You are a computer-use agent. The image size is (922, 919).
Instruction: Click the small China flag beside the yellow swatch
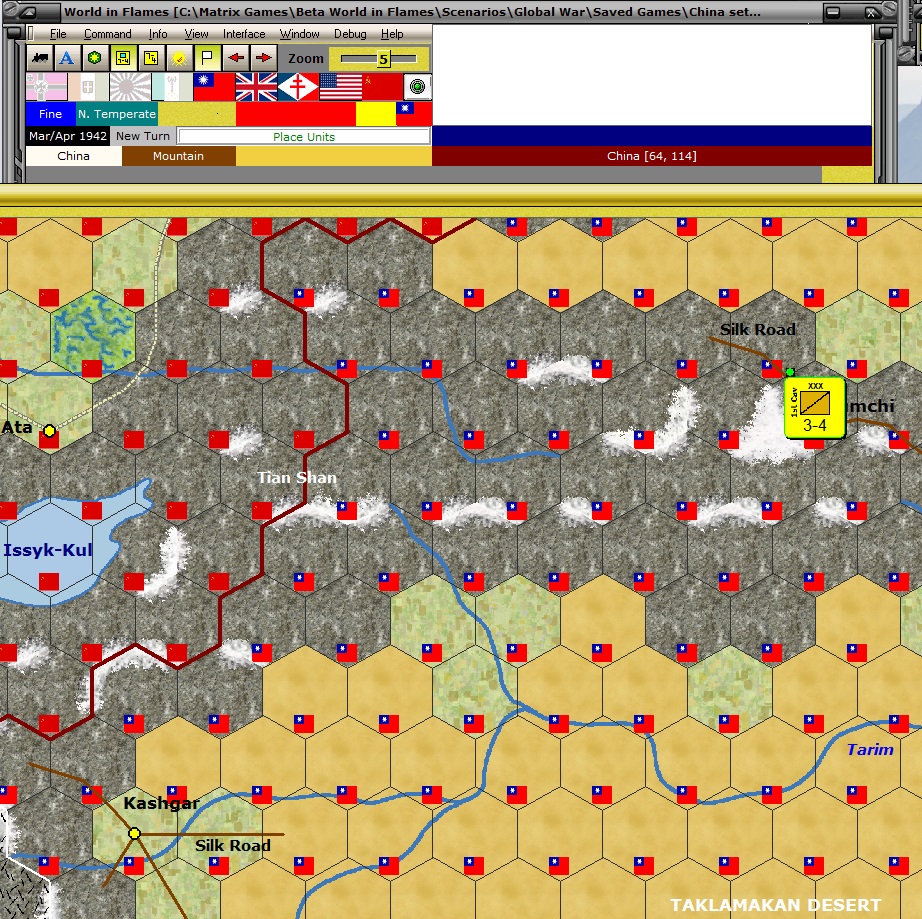(414, 114)
